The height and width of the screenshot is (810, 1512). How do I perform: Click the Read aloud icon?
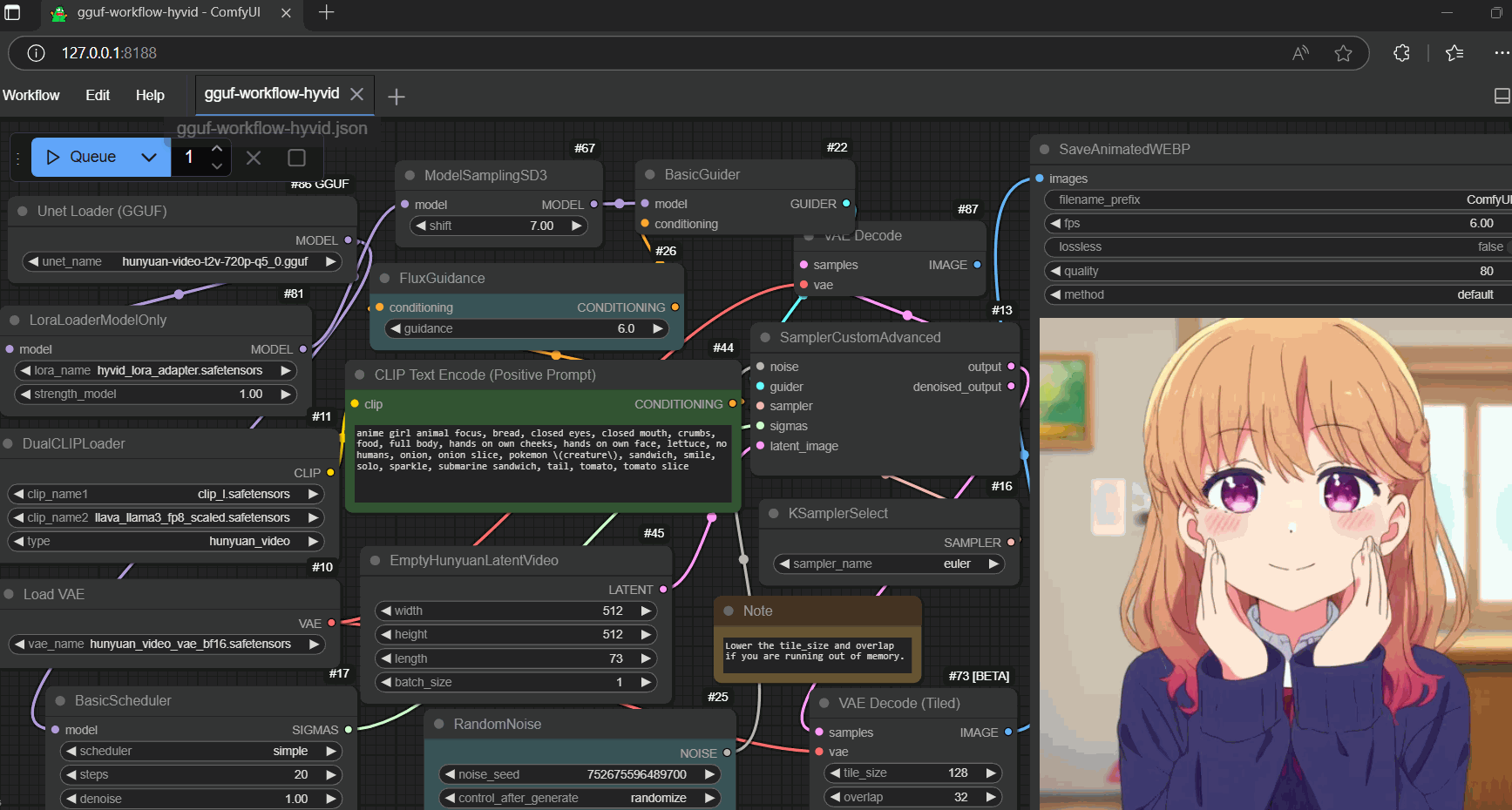click(x=1300, y=53)
